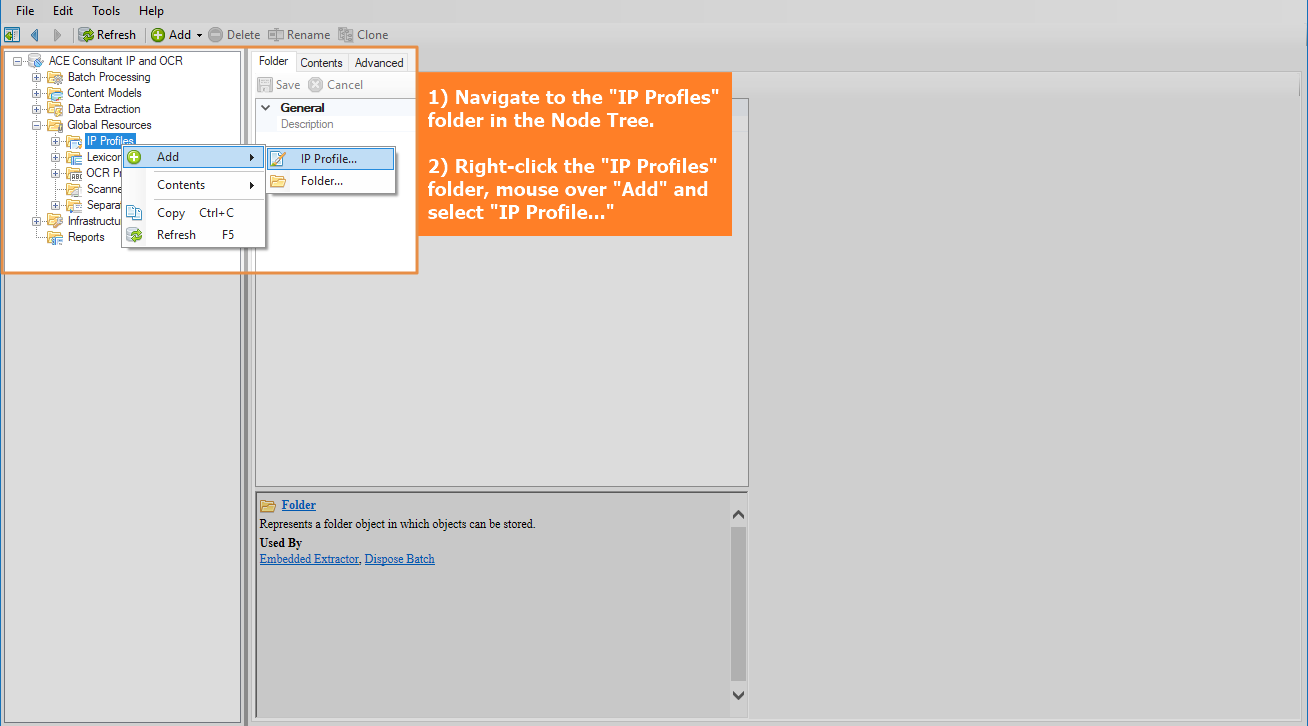
Task: Select the Content Models tree item
Action: coord(105,93)
